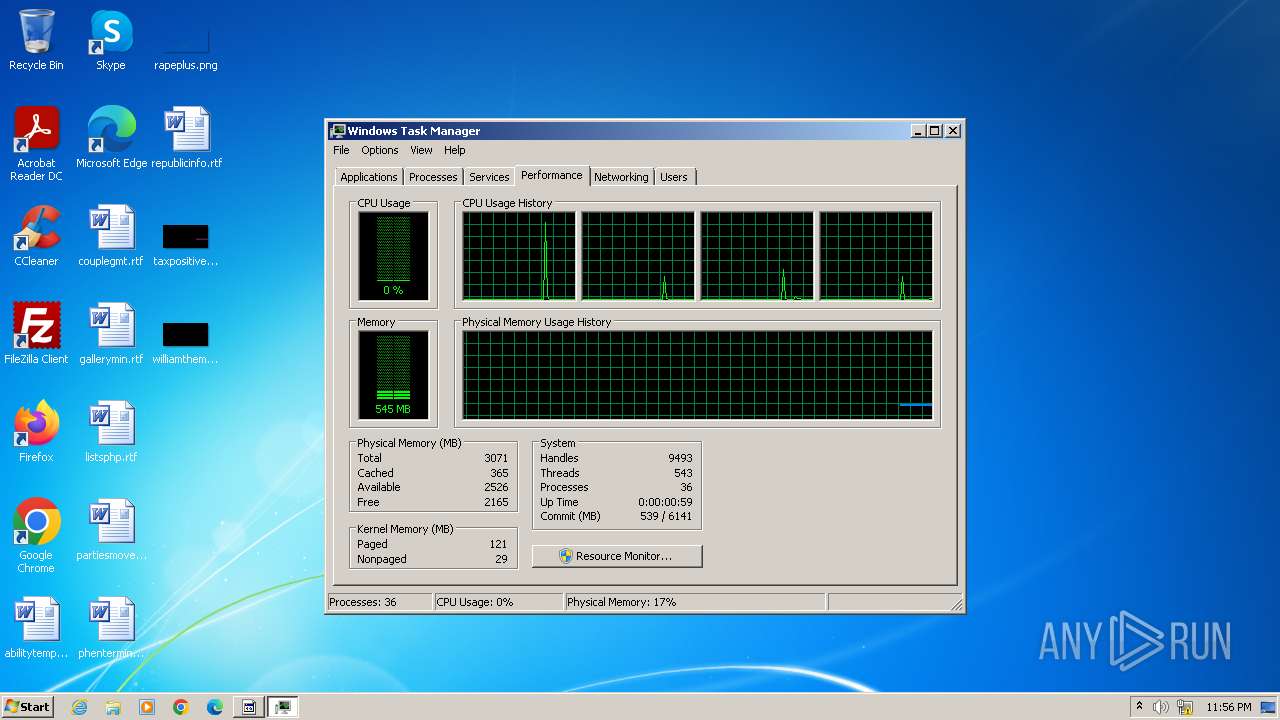Open the View menu
The height and width of the screenshot is (720, 1280).
[421, 150]
